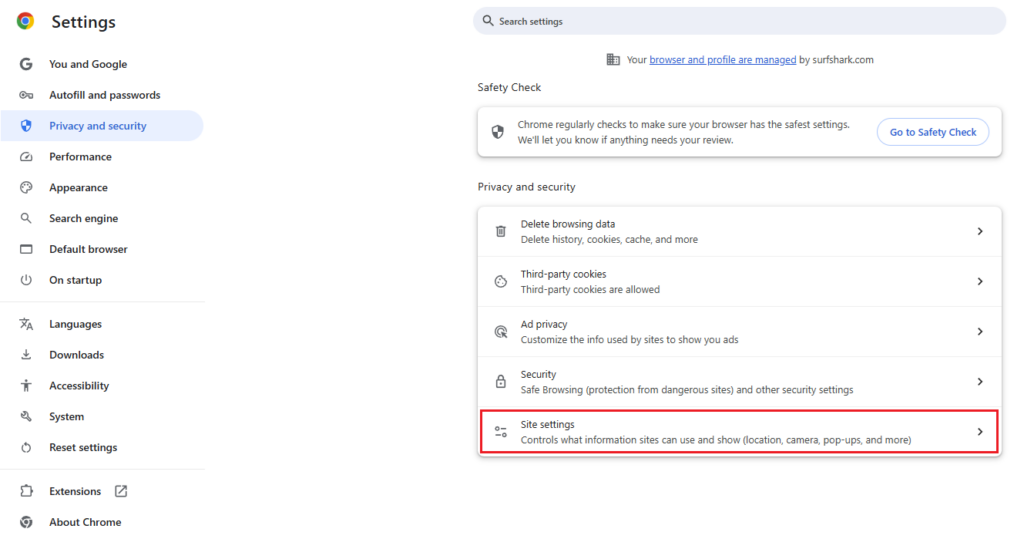The image size is (1024, 549).
Task: Open the System settings section
Action: [x=102, y=416]
